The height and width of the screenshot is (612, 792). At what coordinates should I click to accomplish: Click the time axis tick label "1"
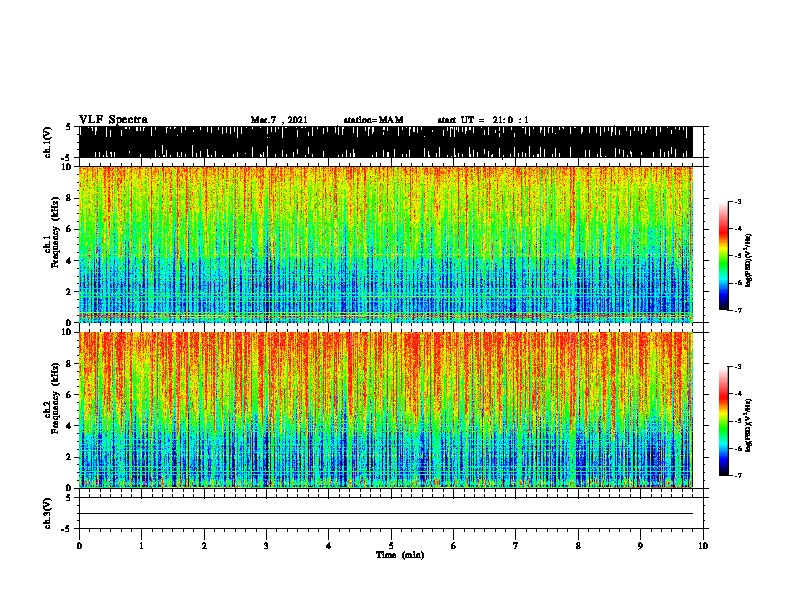[x=141, y=546]
